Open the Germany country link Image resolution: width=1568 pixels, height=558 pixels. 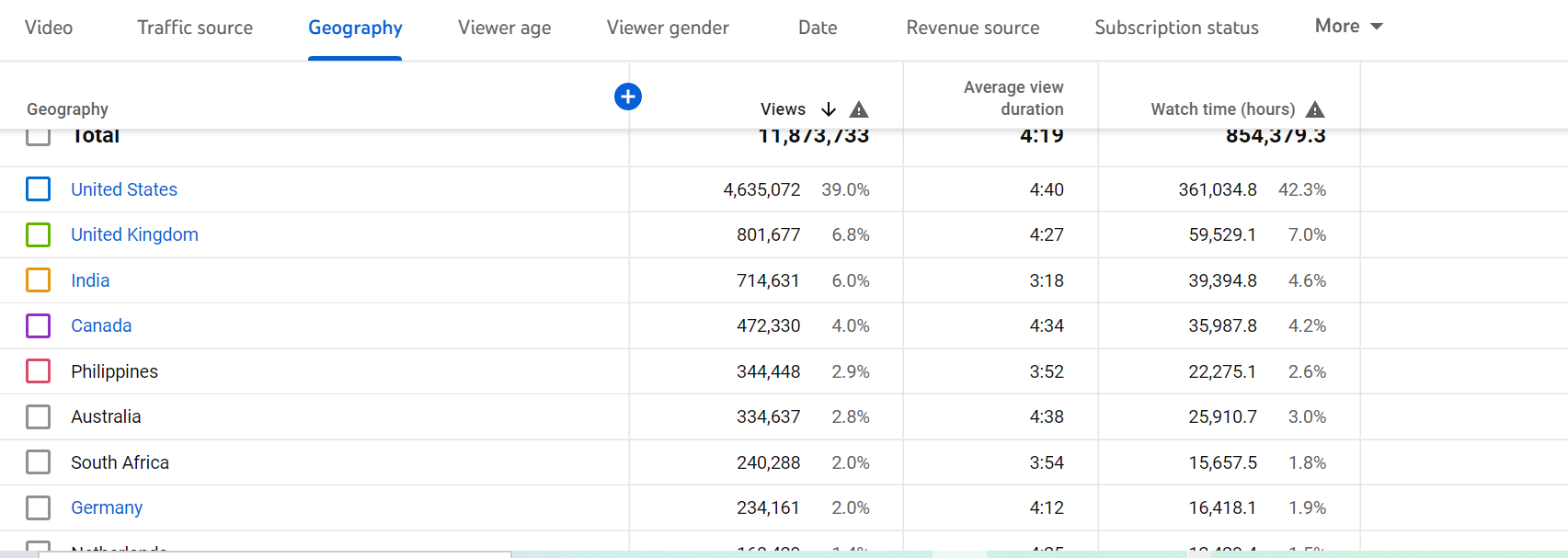coord(107,508)
